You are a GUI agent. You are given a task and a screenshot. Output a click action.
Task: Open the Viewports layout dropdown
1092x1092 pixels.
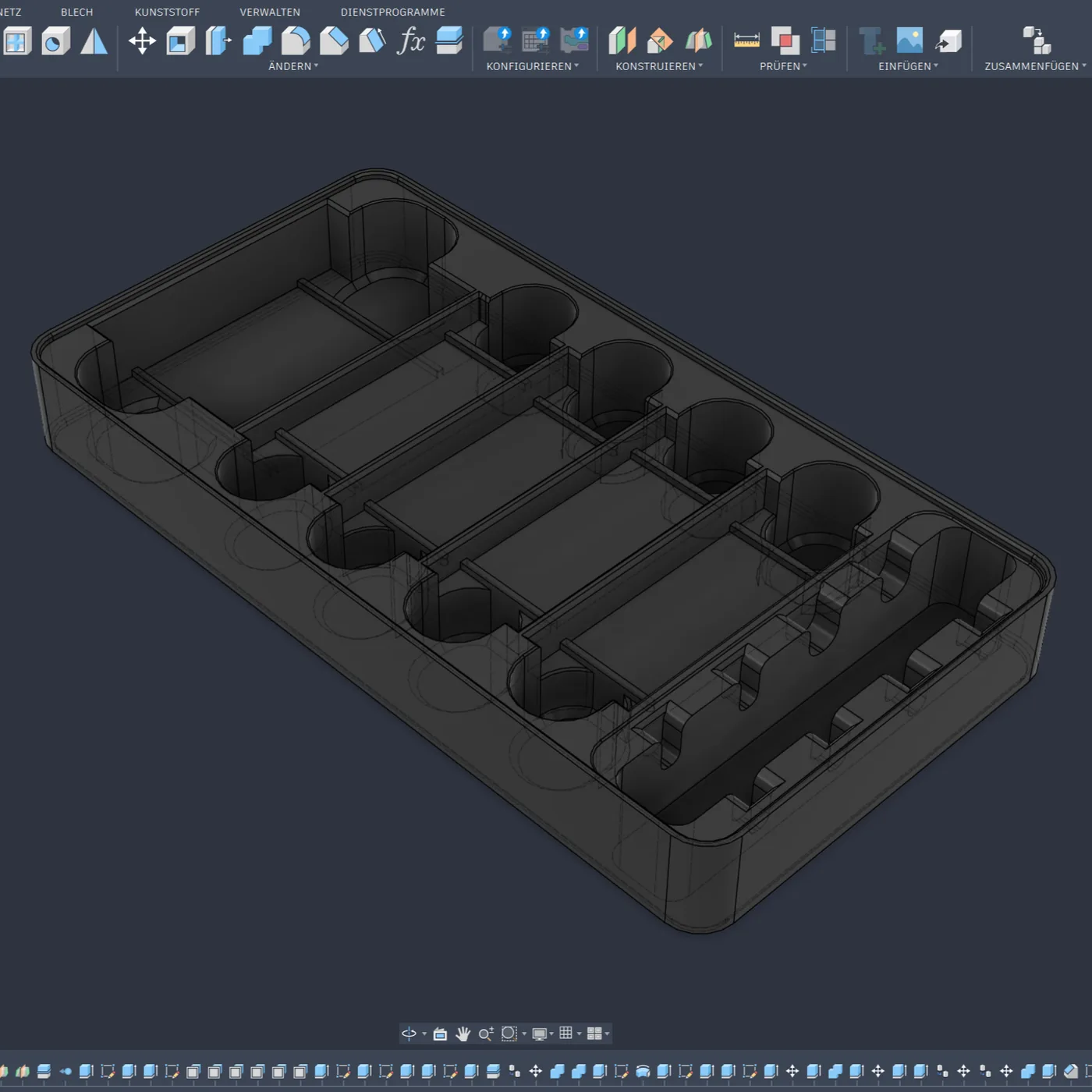[597, 1033]
